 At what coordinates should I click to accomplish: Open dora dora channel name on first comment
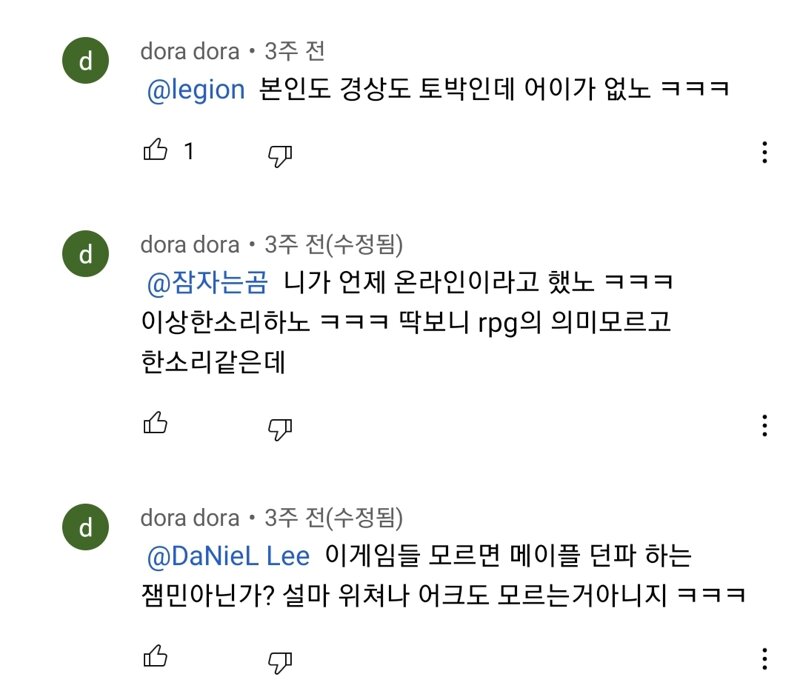tap(189, 51)
